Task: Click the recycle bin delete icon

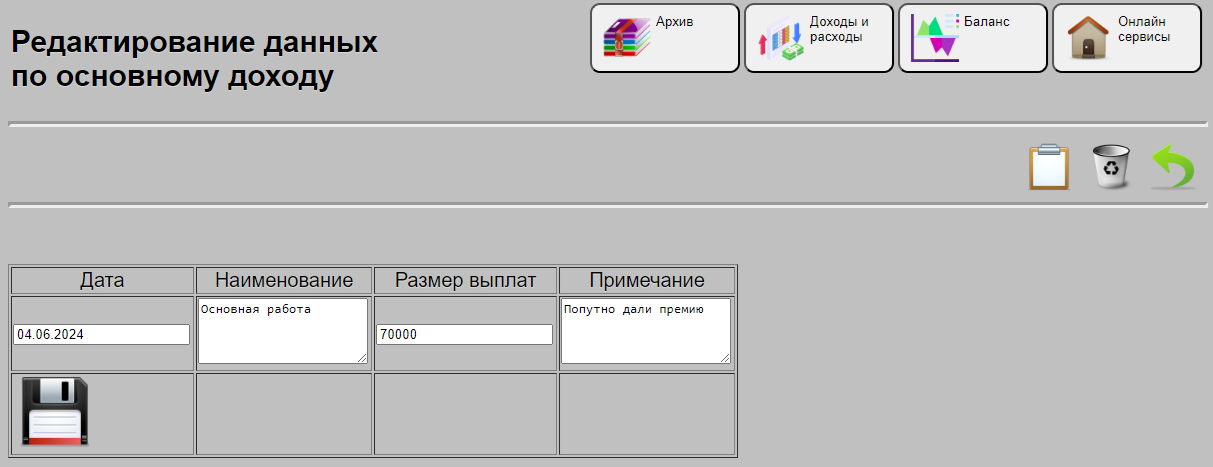Action: point(1111,166)
